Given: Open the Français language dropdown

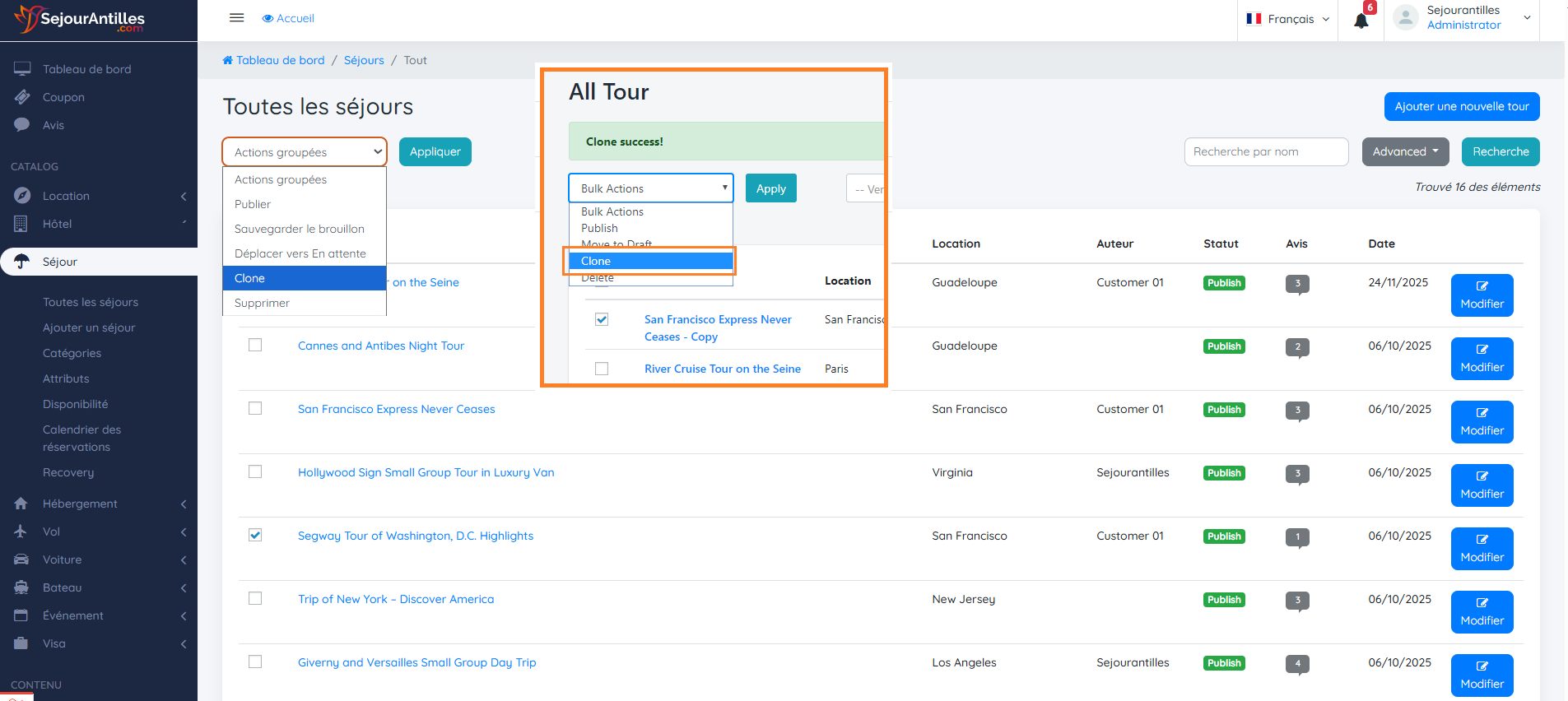Looking at the screenshot, I should [x=1288, y=19].
